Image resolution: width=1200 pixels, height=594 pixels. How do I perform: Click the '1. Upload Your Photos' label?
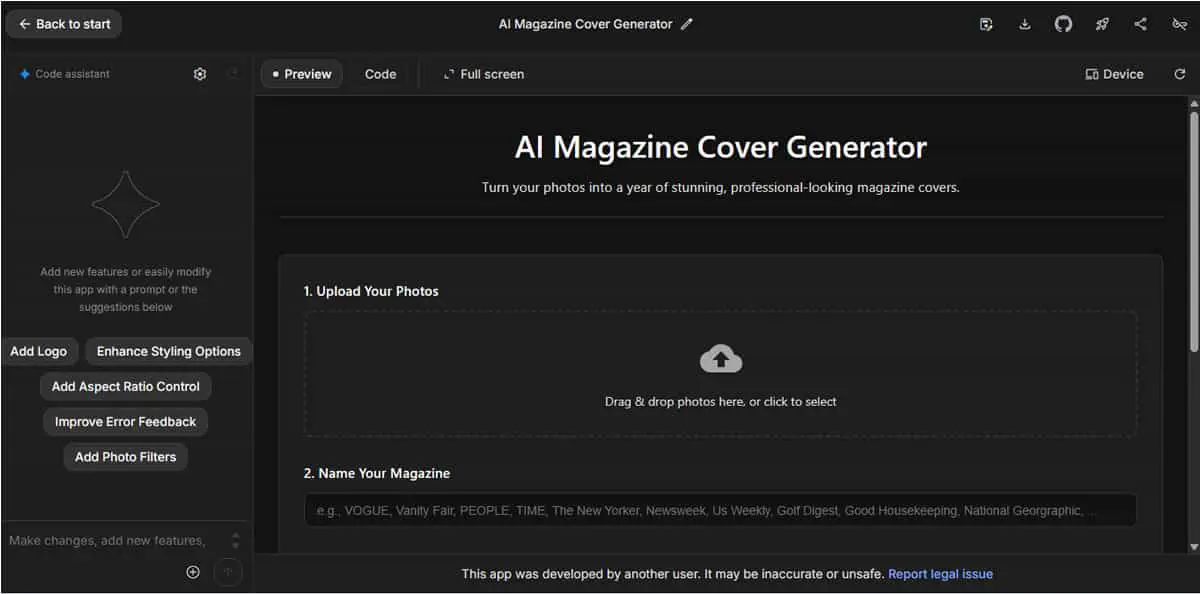click(x=371, y=291)
